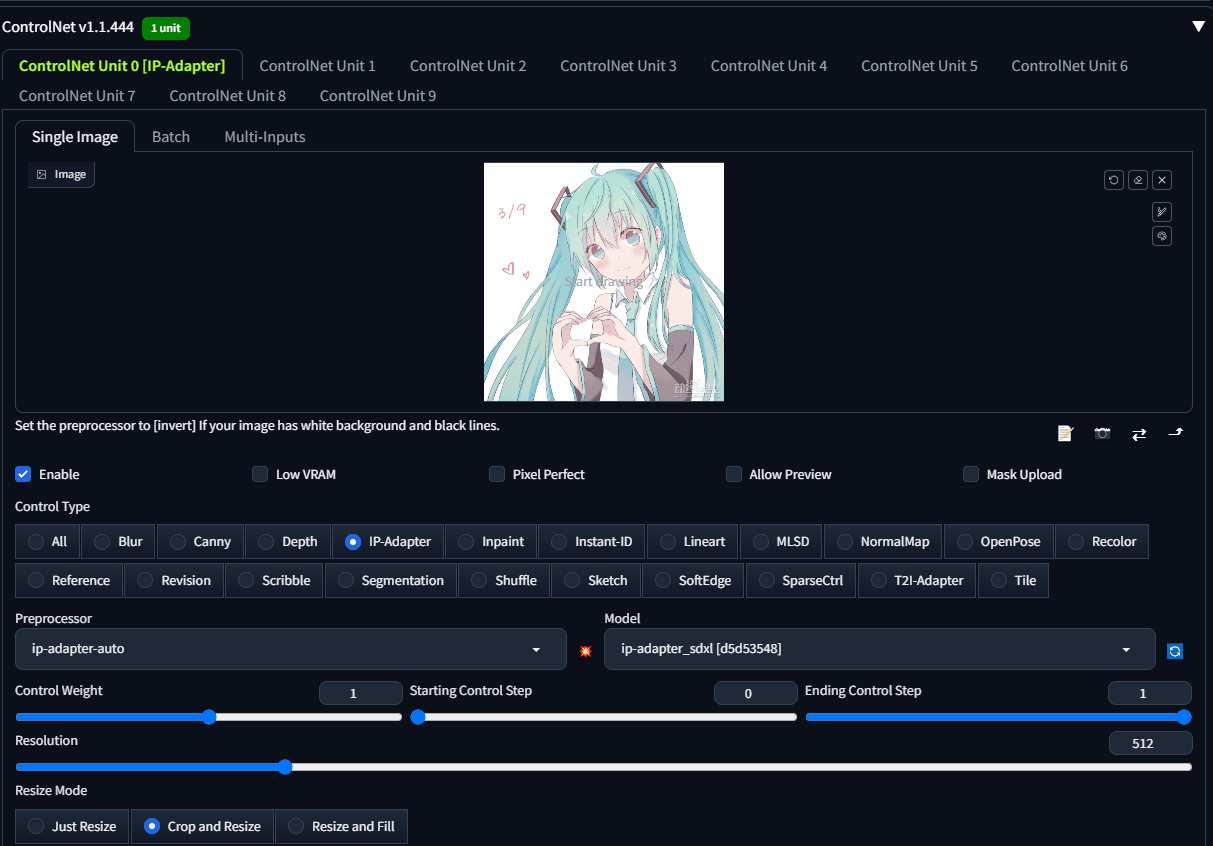
Task: Select the Multi-Inputs tab
Action: pos(265,137)
